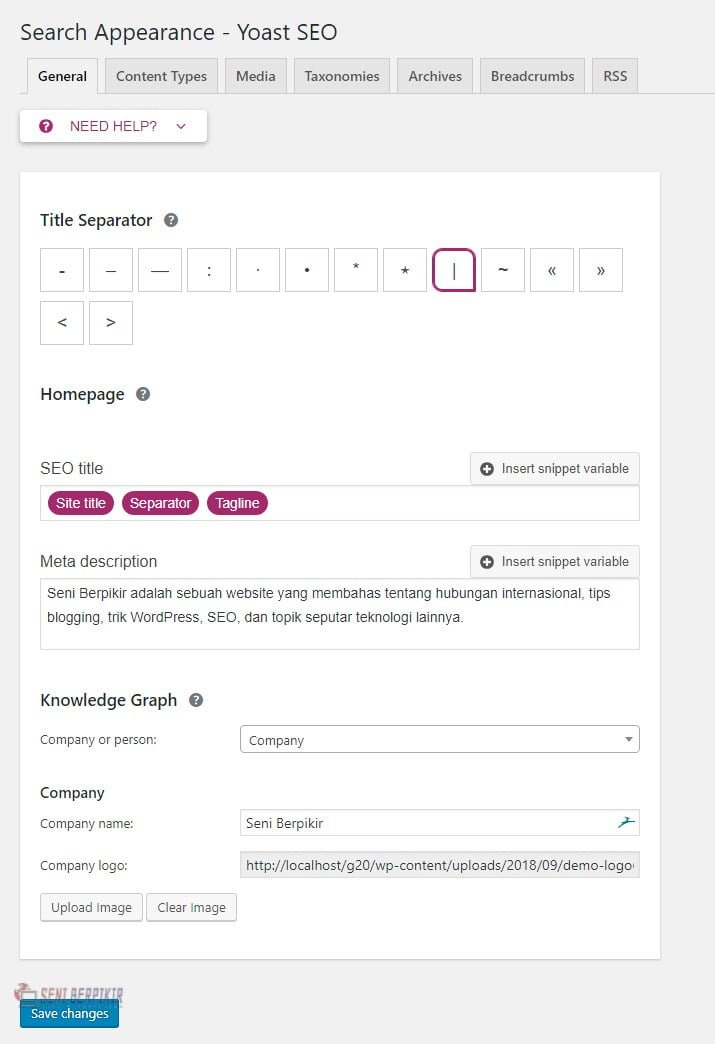Select the star separator option
The height and width of the screenshot is (1044, 715).
click(x=405, y=270)
